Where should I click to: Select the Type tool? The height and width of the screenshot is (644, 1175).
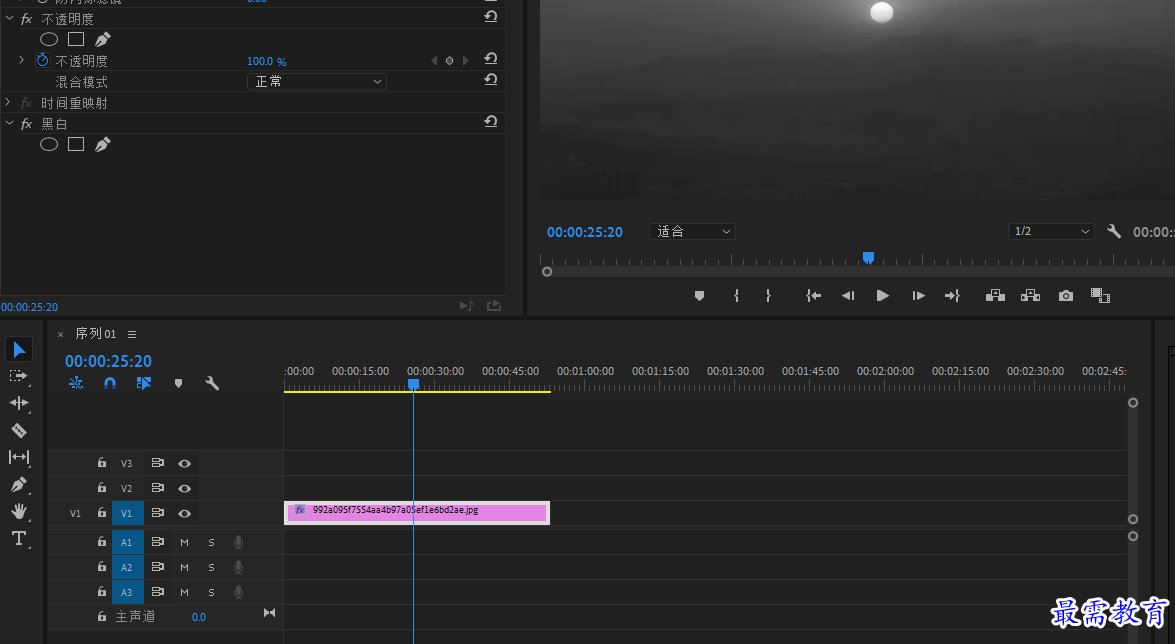click(19, 538)
